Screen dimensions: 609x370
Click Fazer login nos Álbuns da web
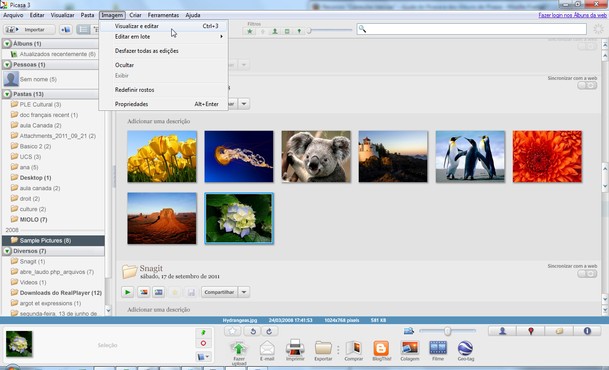point(572,15)
